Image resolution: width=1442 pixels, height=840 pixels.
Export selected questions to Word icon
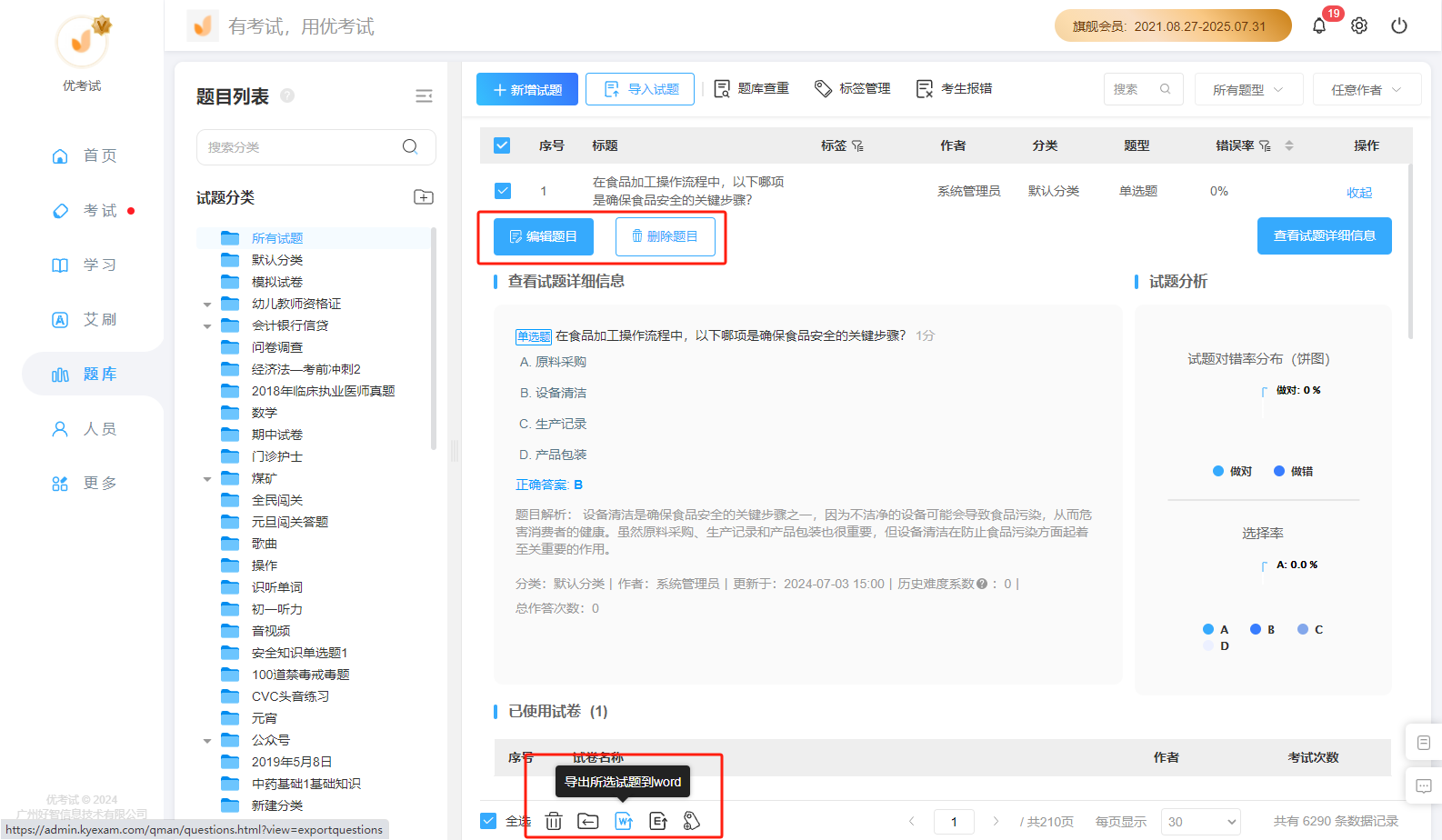[x=624, y=821]
